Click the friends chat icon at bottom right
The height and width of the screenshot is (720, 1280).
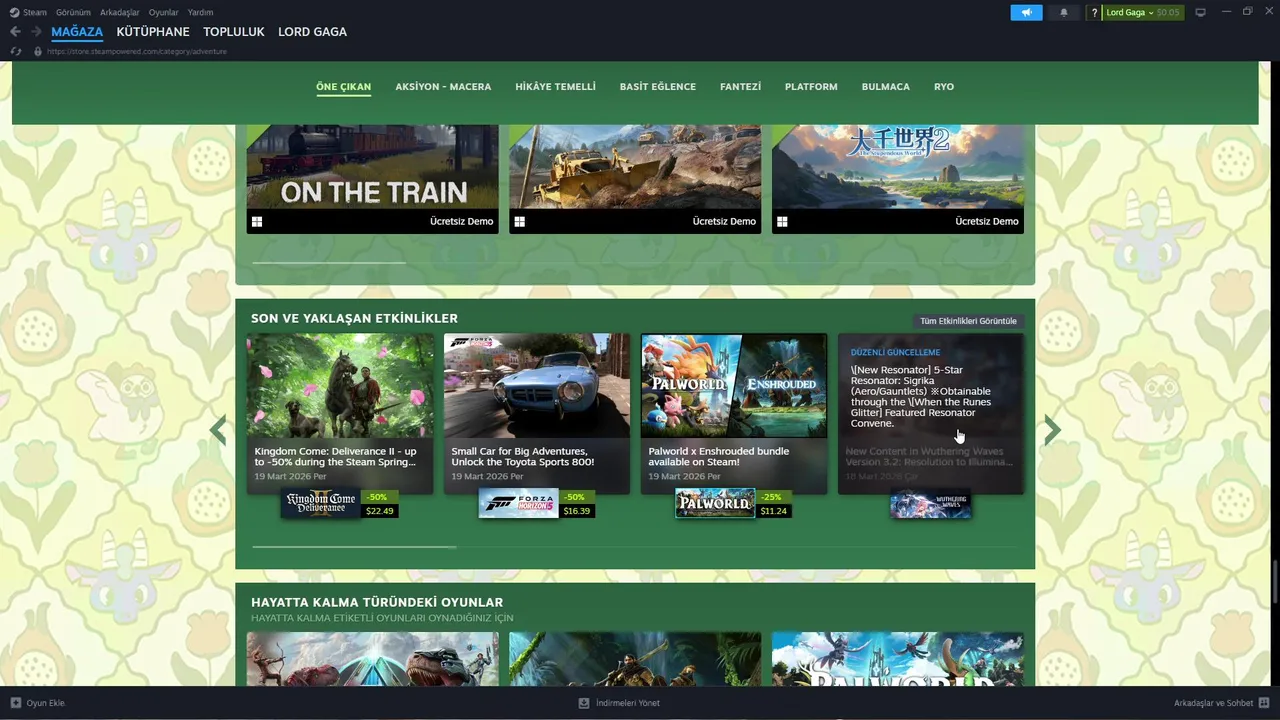pyautogui.click(x=1264, y=703)
